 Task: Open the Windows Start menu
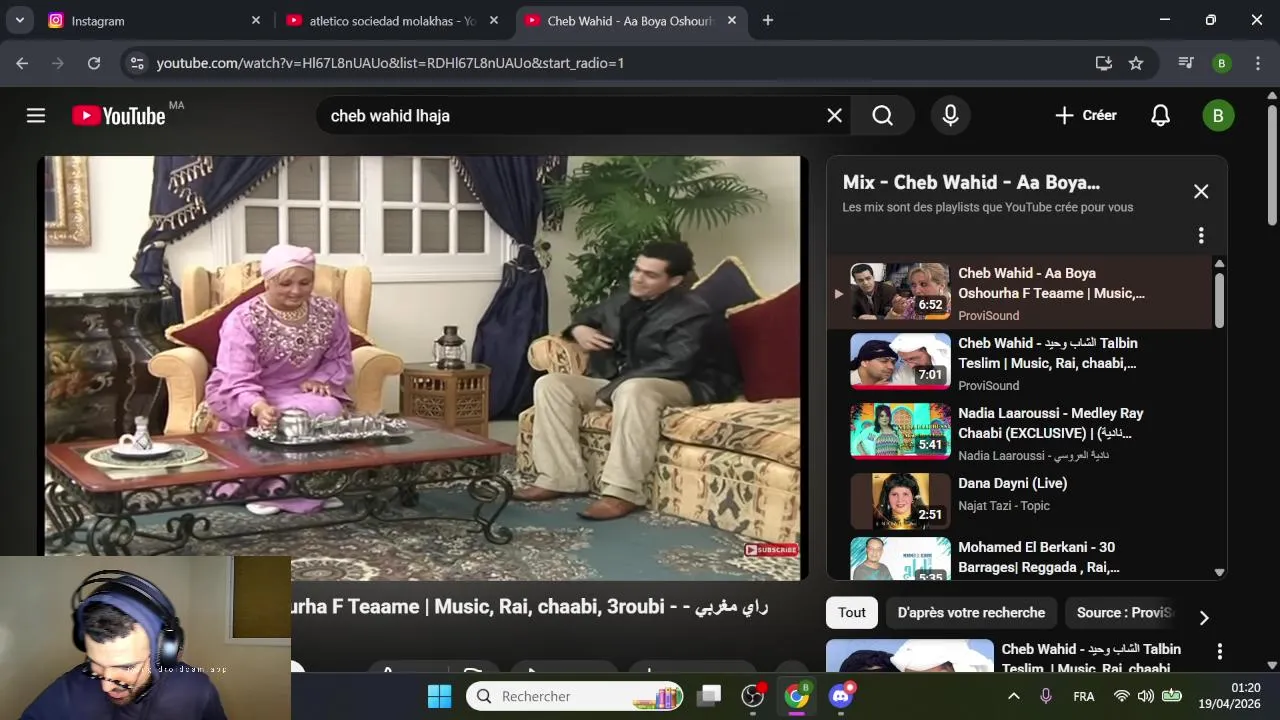439,696
